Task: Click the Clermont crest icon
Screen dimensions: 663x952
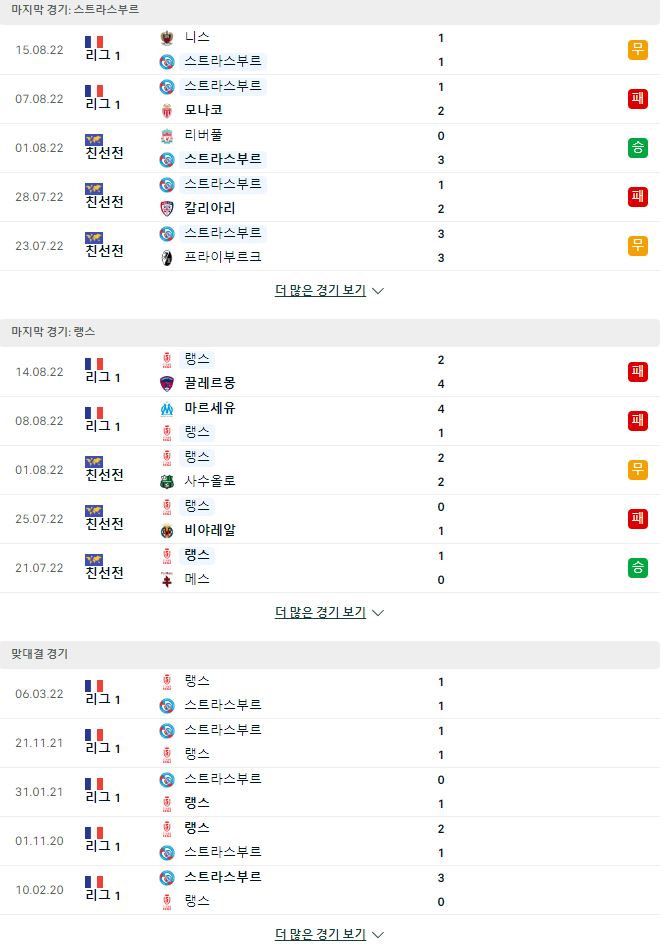Action: (x=166, y=384)
